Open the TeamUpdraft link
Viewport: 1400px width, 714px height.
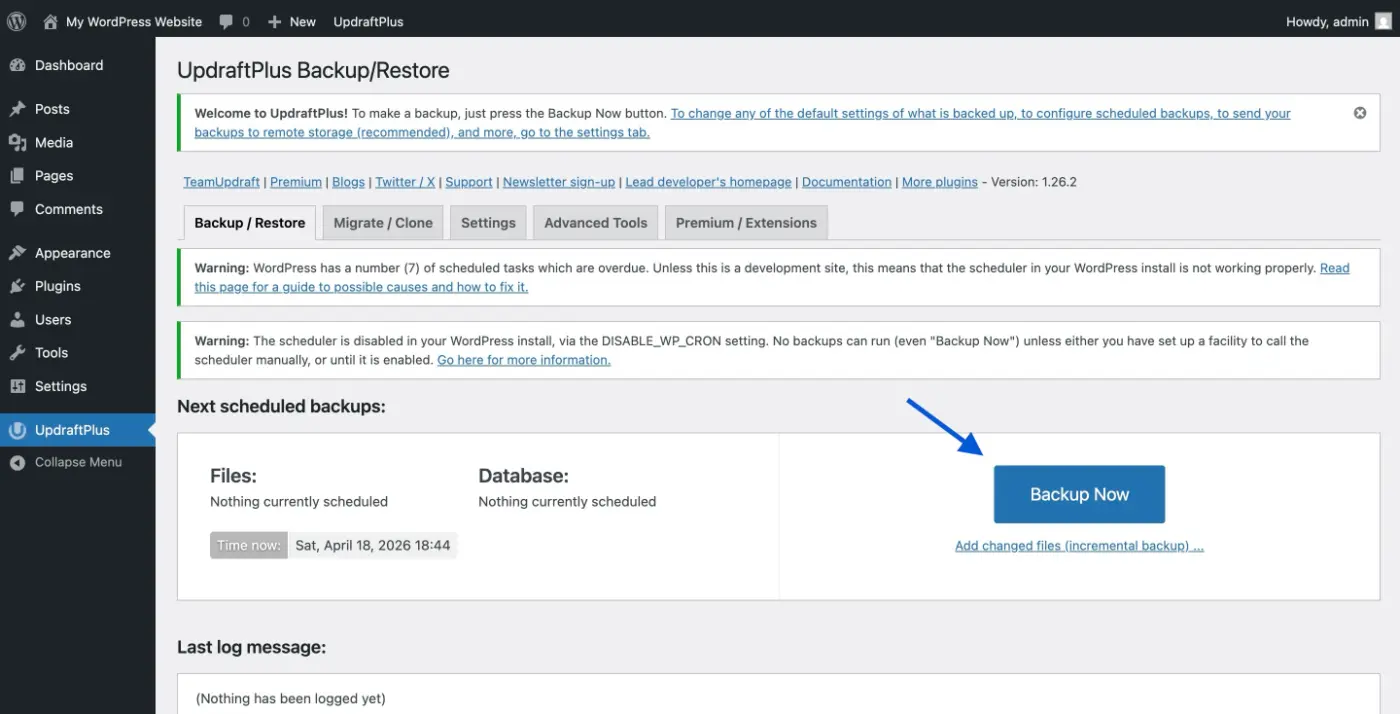point(222,182)
